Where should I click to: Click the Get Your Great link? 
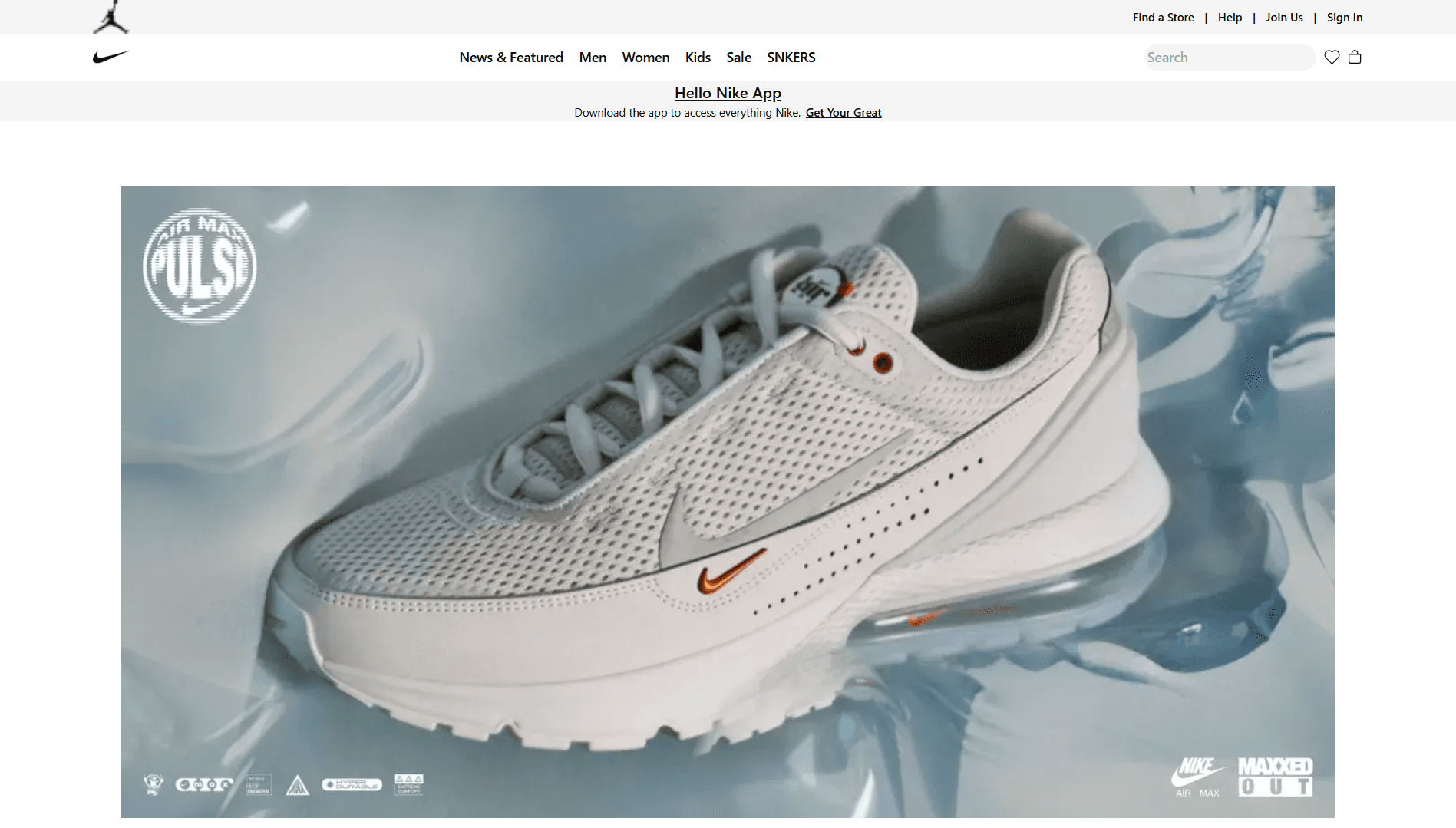click(x=843, y=112)
